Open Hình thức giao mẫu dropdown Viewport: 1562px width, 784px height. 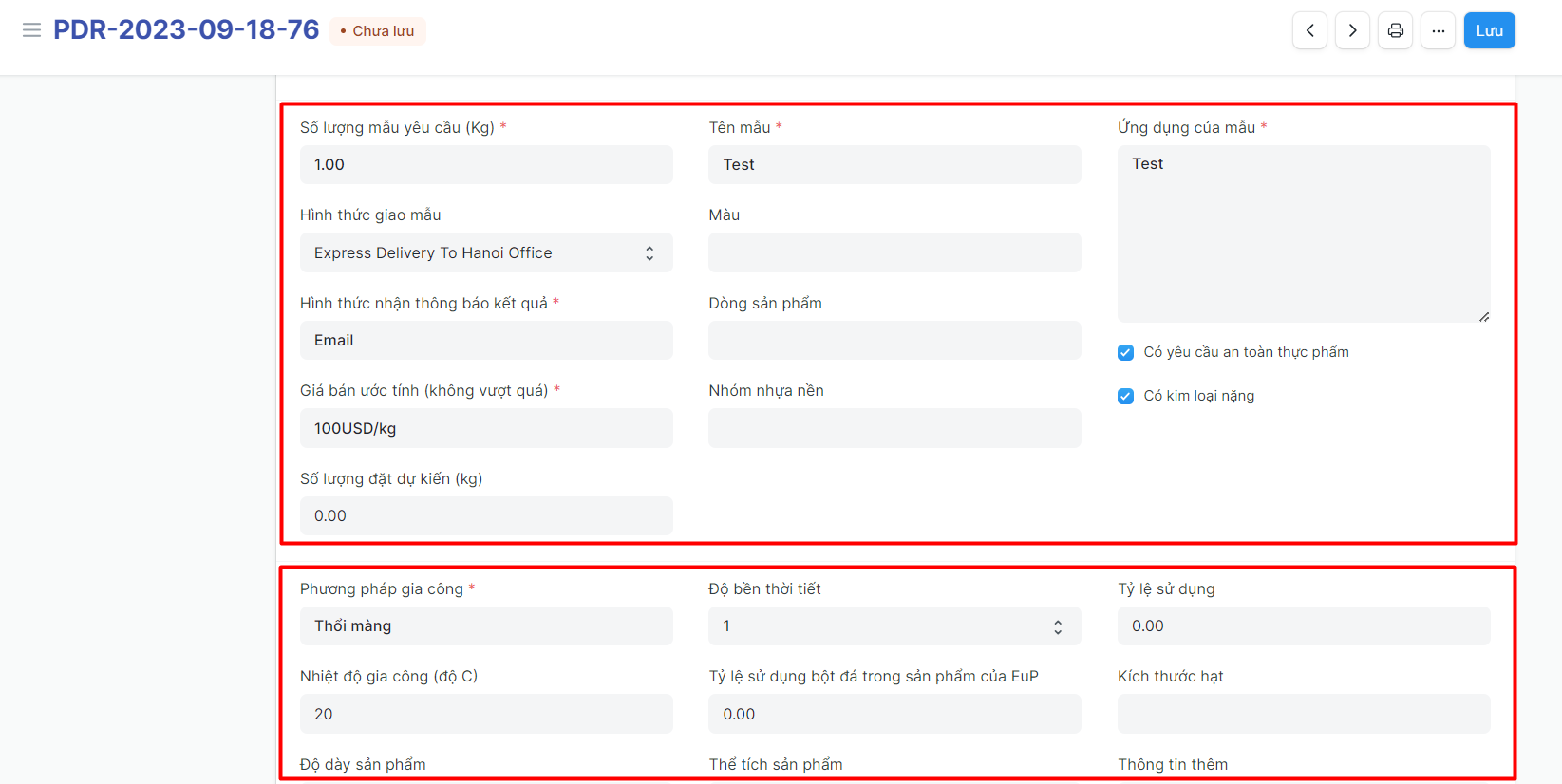(486, 253)
